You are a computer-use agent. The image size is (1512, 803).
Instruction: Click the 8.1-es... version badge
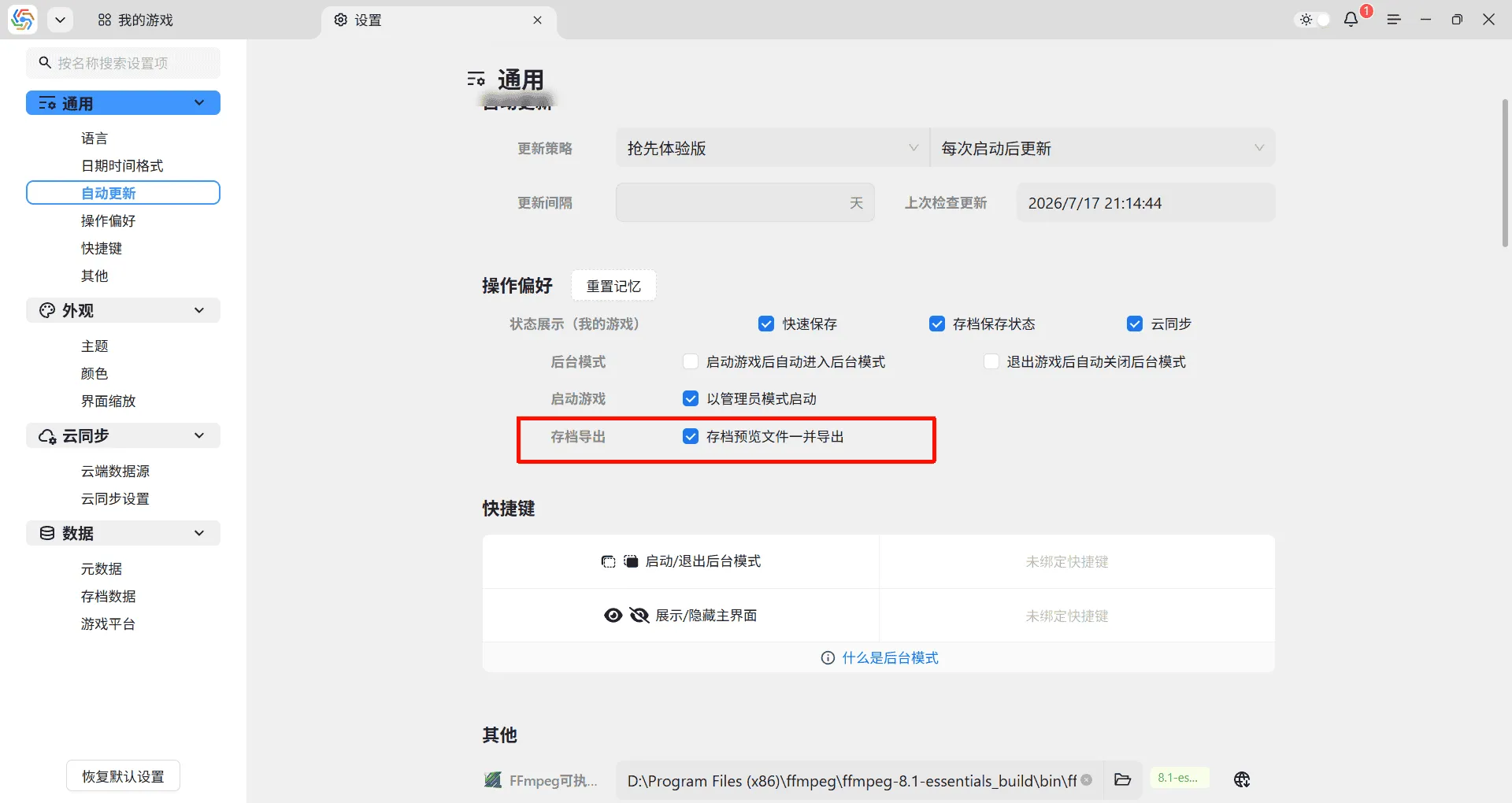pos(1179,778)
